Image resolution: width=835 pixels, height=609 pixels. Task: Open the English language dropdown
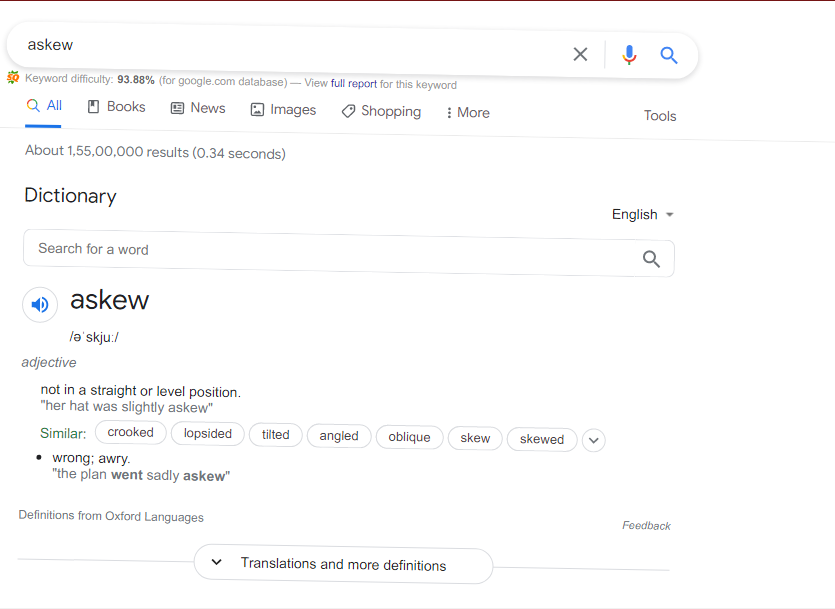point(642,214)
